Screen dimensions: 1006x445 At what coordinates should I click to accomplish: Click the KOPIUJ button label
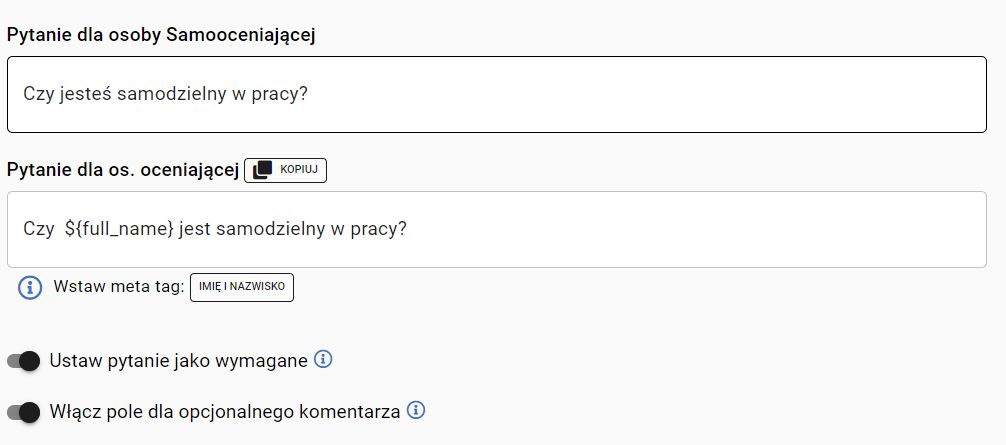[x=299, y=170]
